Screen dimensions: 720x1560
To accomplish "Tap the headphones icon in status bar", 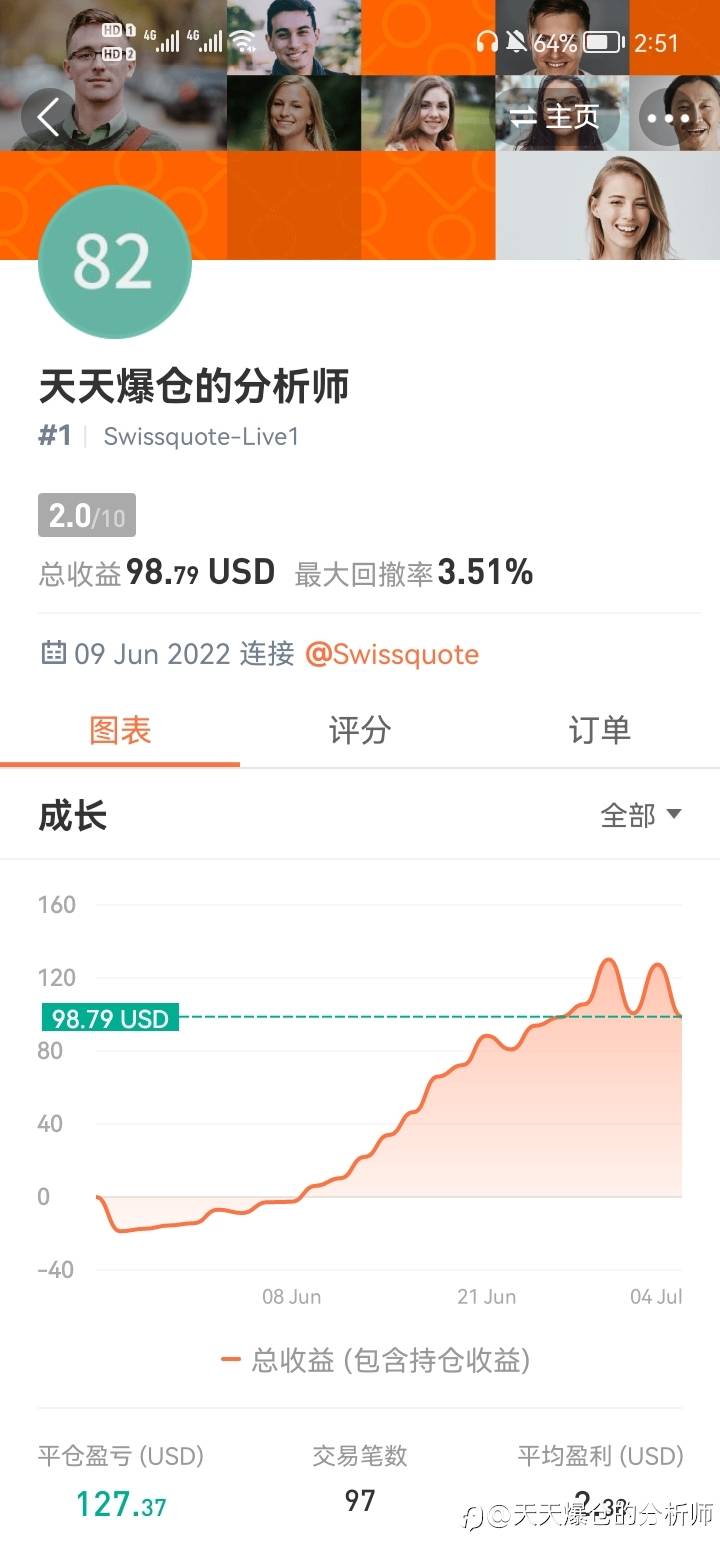I will click(487, 42).
